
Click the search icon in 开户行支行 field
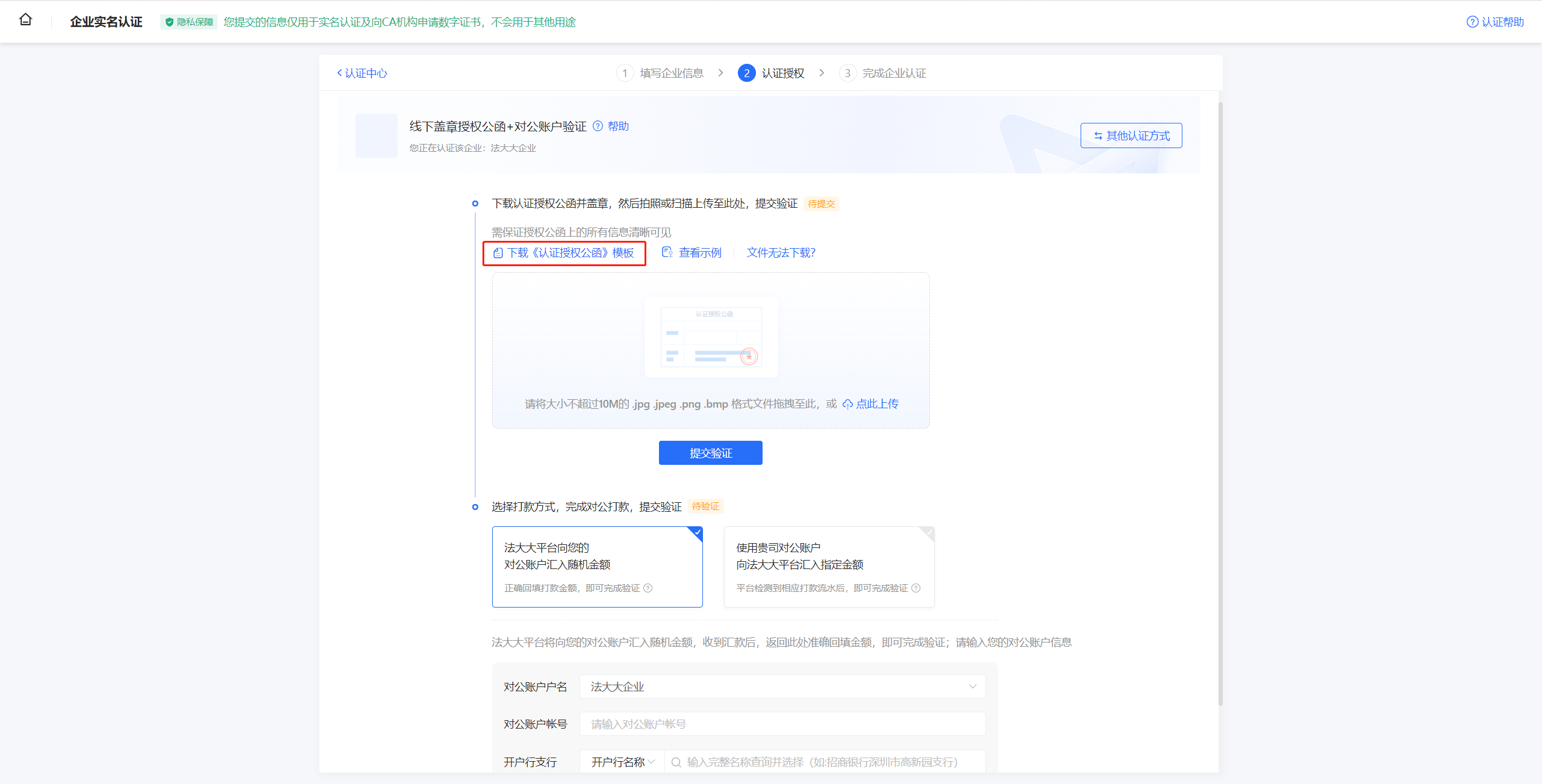676,762
